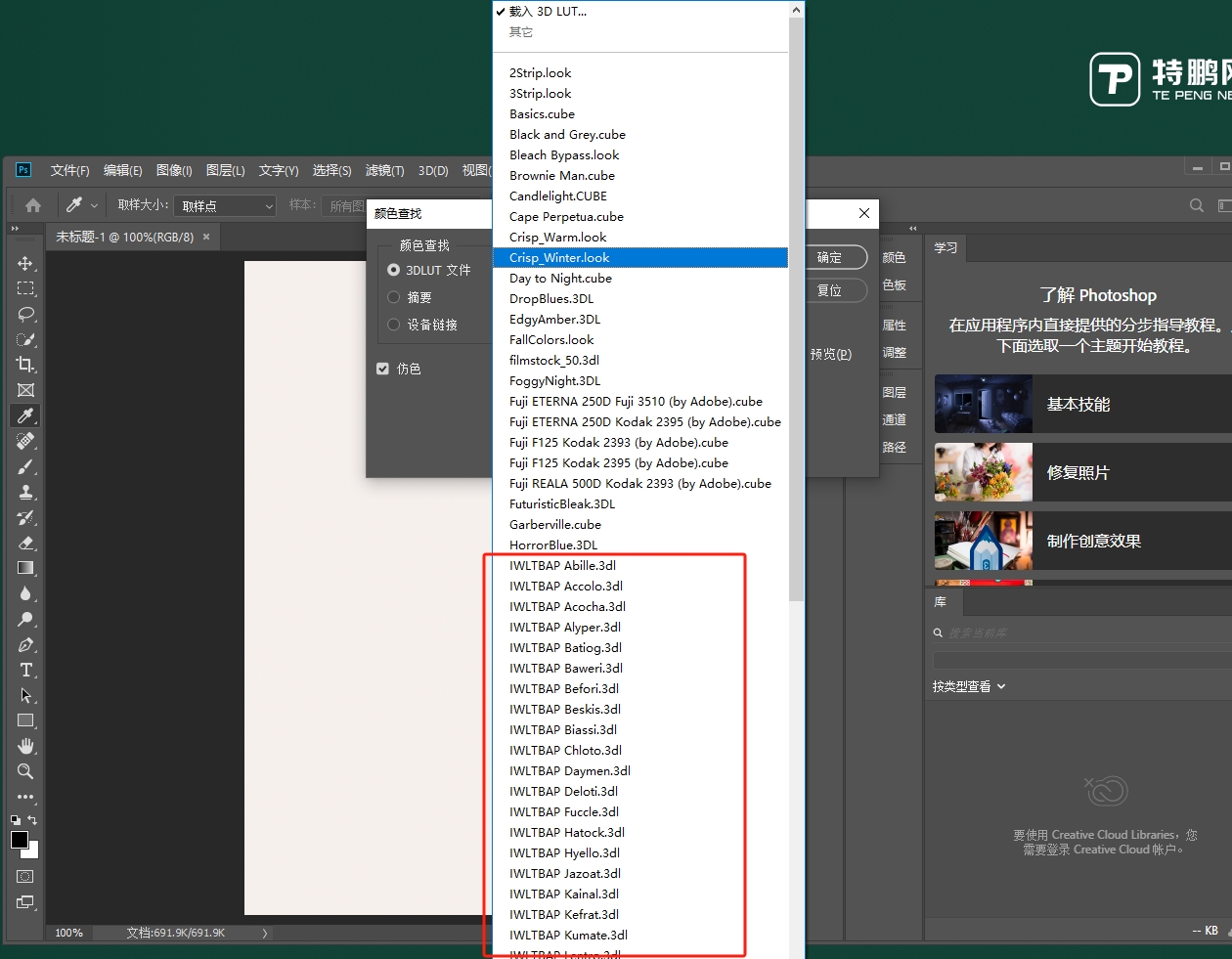Image resolution: width=1232 pixels, height=959 pixels.
Task: Choose the Horizontal Type tool
Action: (25, 670)
